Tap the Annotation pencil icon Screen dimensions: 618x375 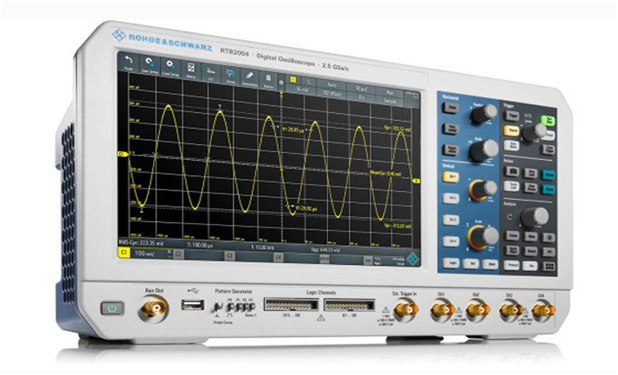[249, 78]
